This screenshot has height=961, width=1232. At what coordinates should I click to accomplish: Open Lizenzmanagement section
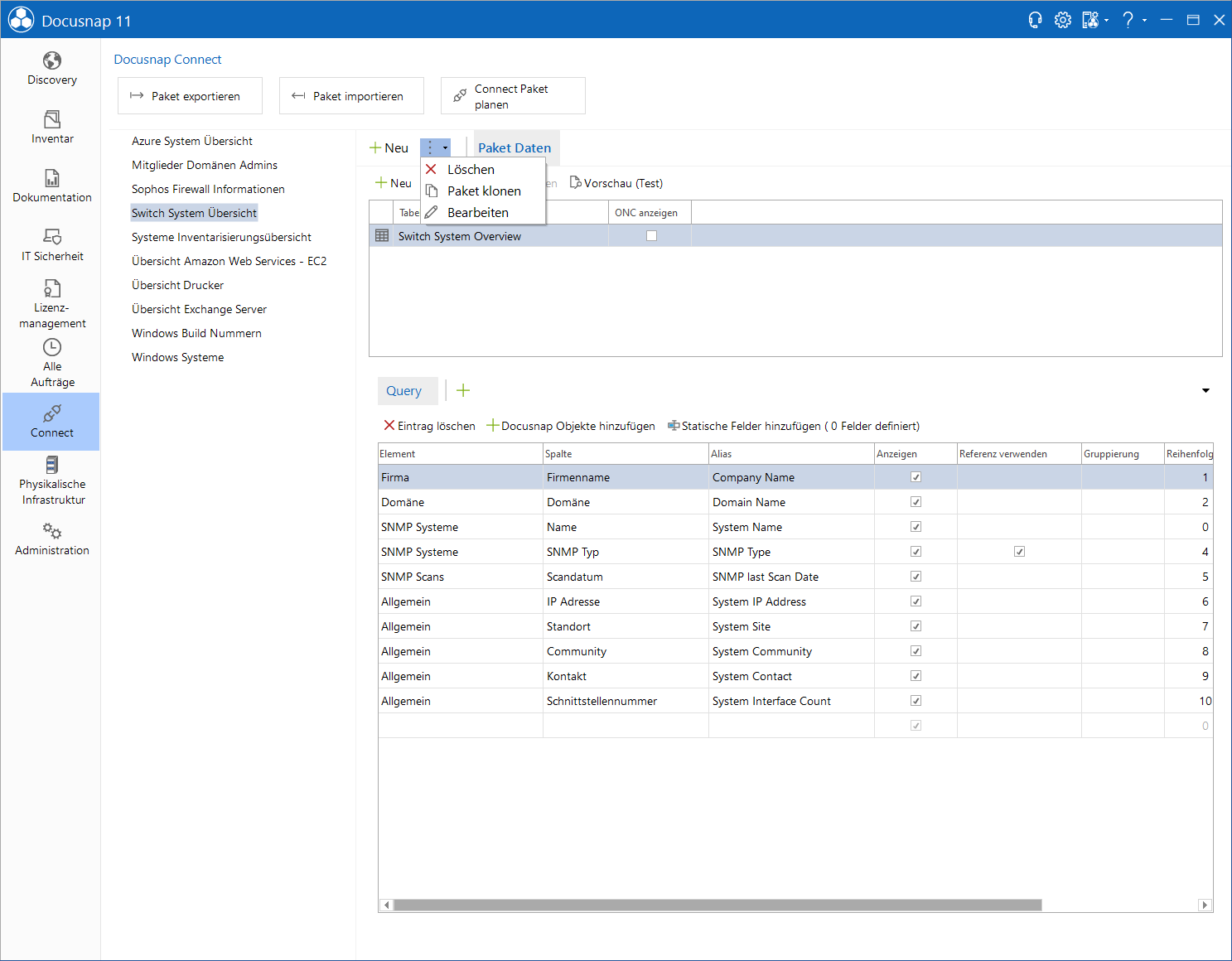pos(51,304)
